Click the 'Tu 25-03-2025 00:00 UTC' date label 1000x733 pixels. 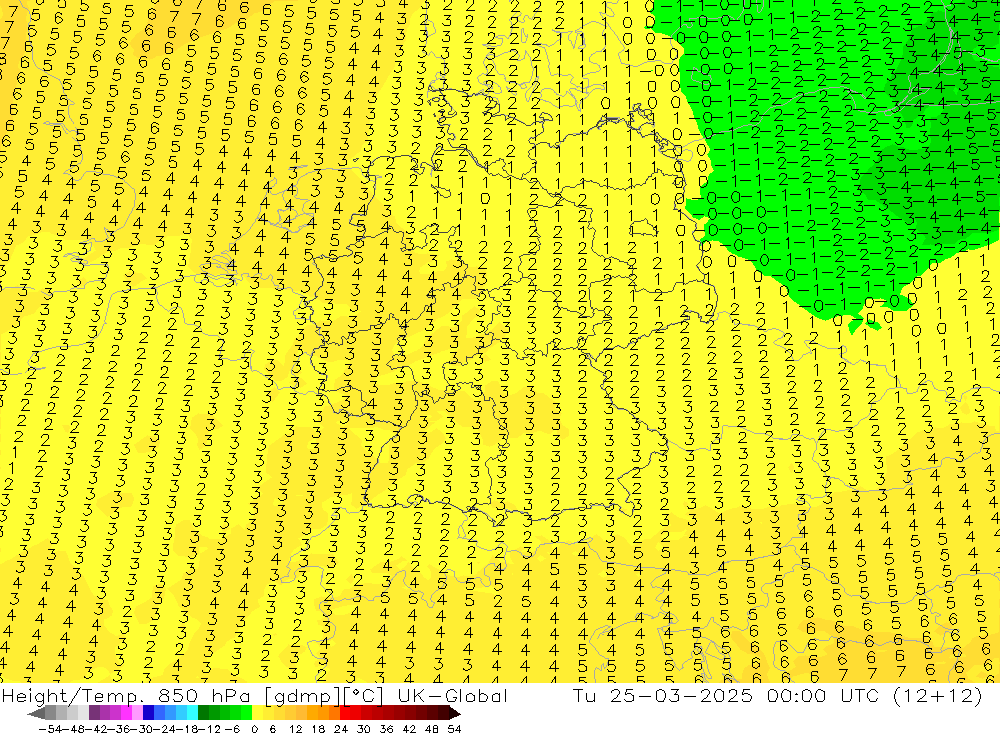point(728,695)
